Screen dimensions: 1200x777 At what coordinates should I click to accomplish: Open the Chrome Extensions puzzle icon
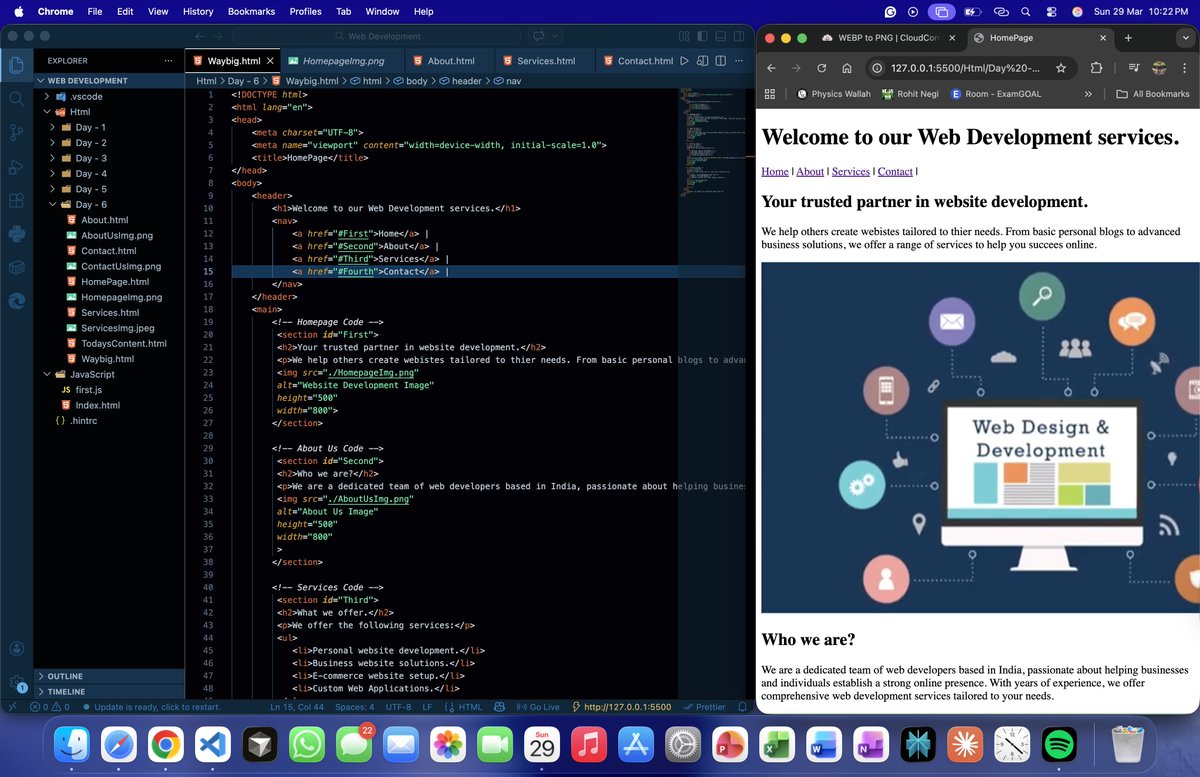click(x=1096, y=68)
